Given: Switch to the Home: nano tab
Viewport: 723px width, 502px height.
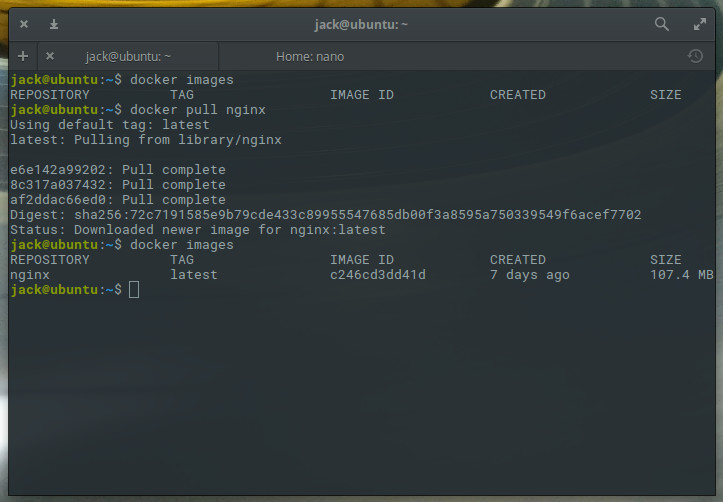Looking at the screenshot, I should pos(310,57).
